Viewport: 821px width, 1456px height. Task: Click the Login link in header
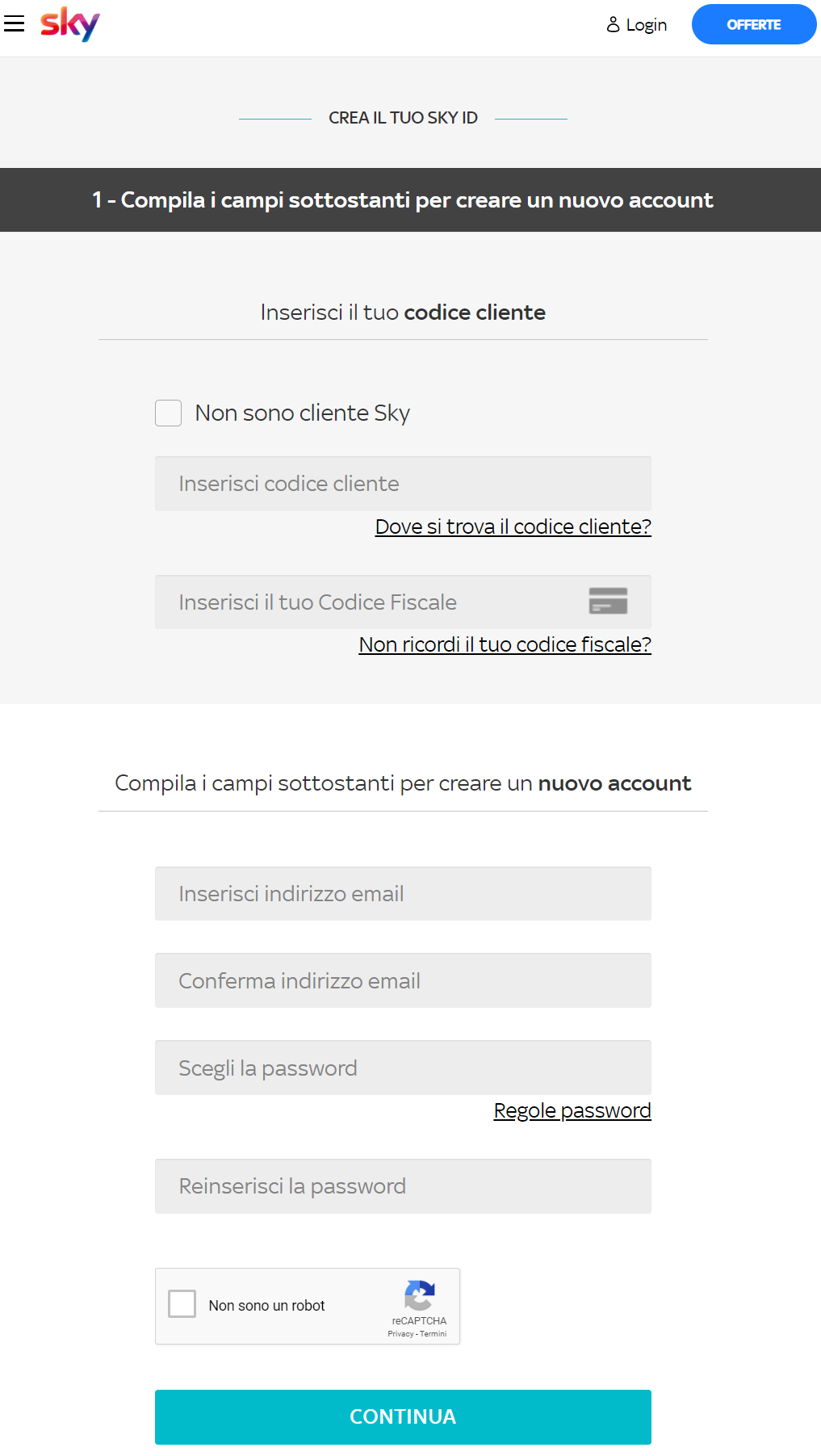[646, 25]
